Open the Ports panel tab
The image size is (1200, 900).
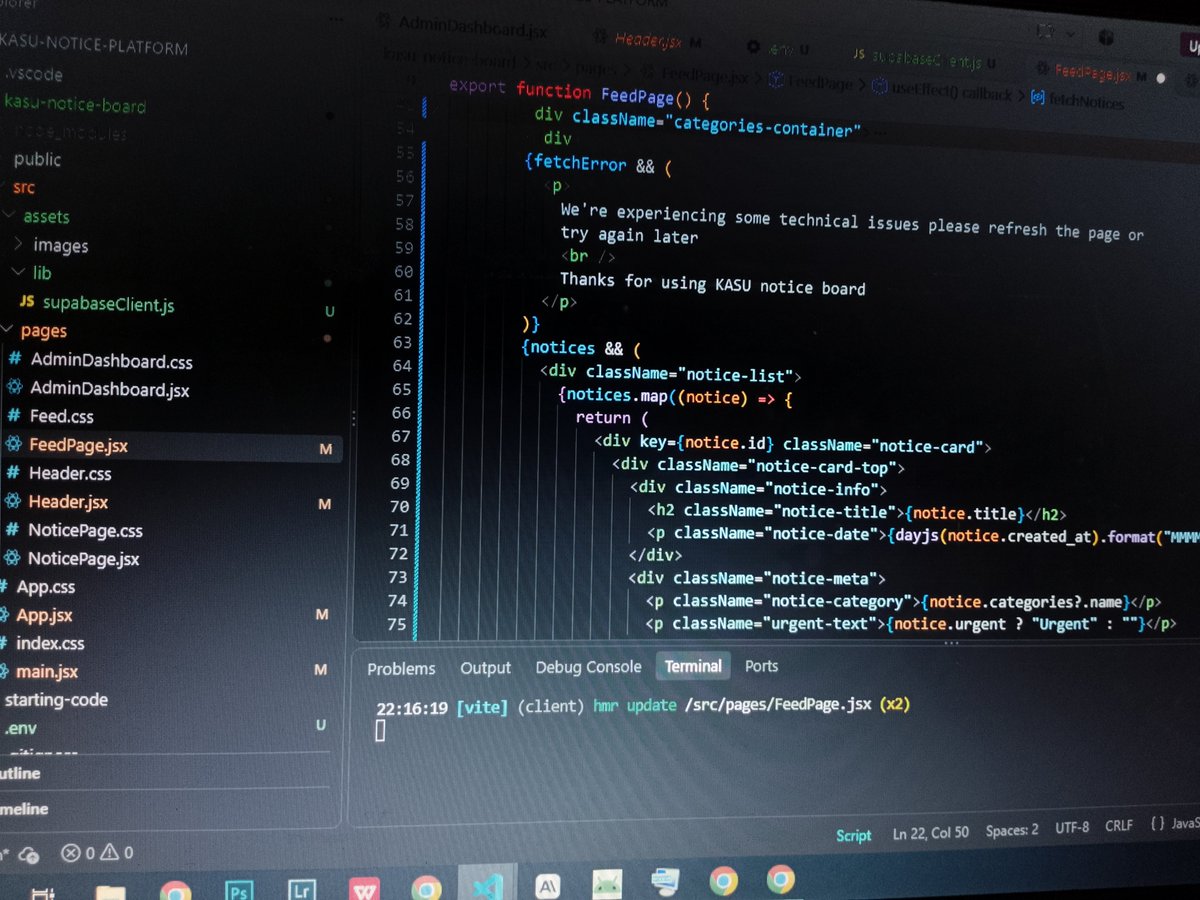coord(761,666)
